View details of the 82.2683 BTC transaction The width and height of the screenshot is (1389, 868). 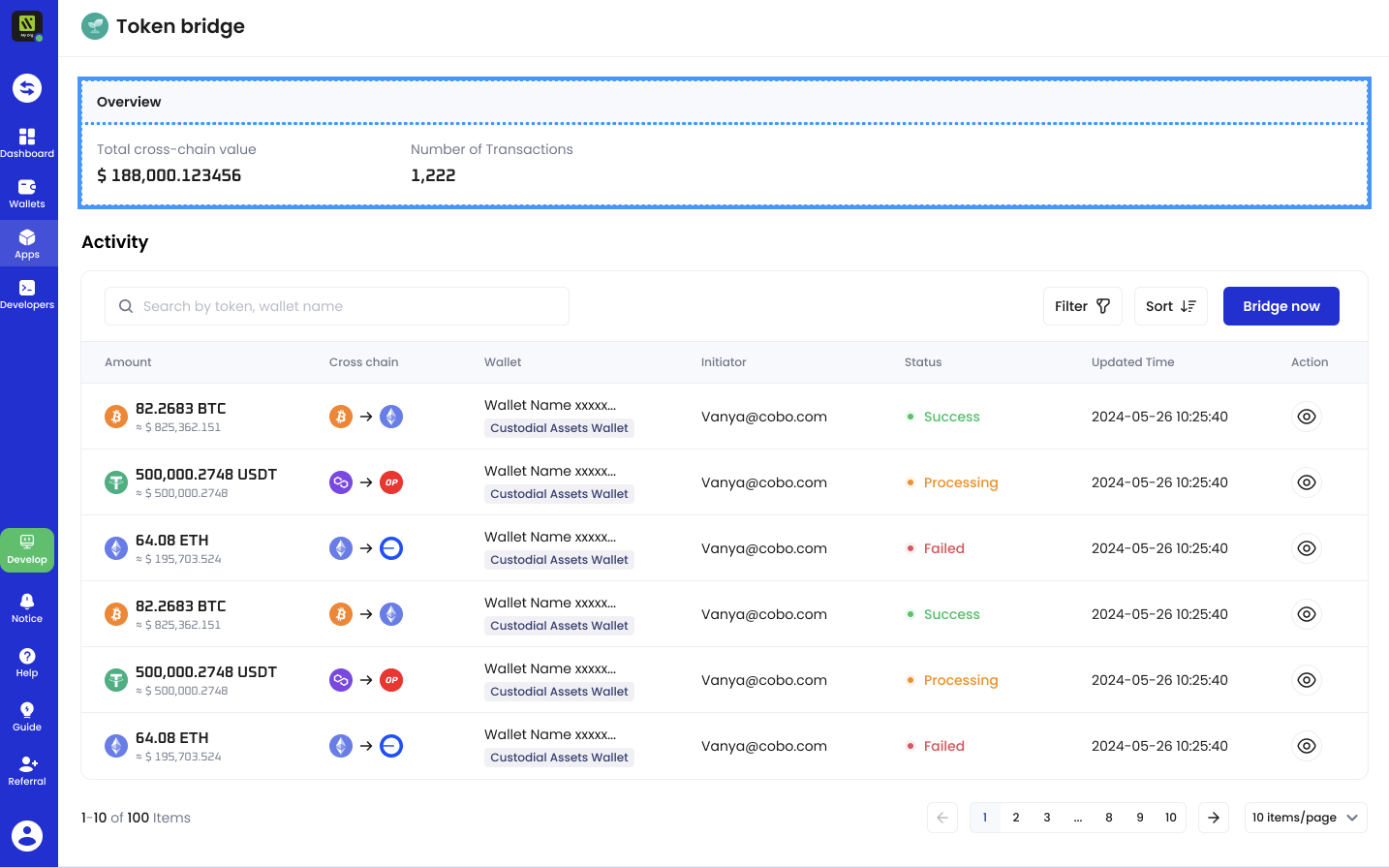pos(1306,417)
